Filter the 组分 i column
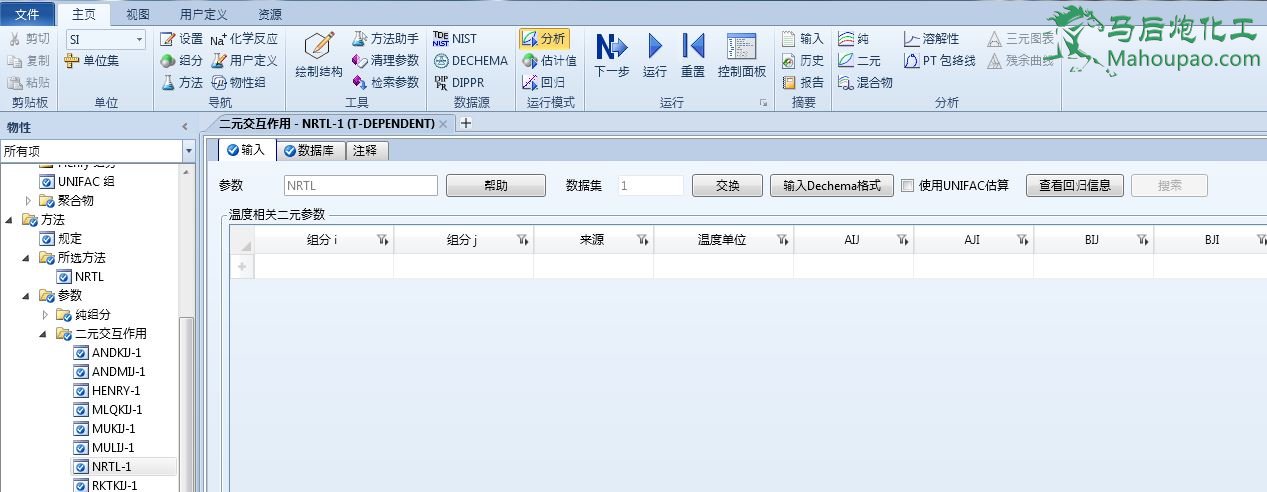 point(382,240)
